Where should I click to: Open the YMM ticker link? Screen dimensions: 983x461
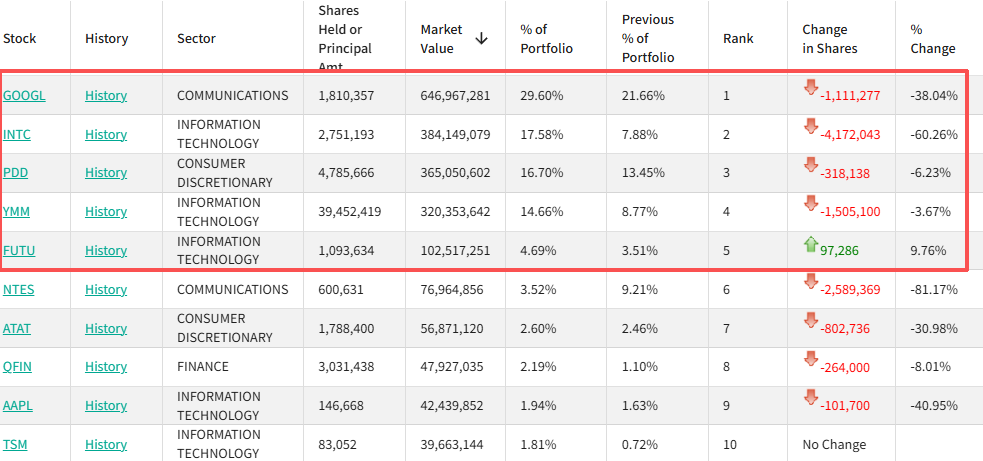tap(16, 211)
